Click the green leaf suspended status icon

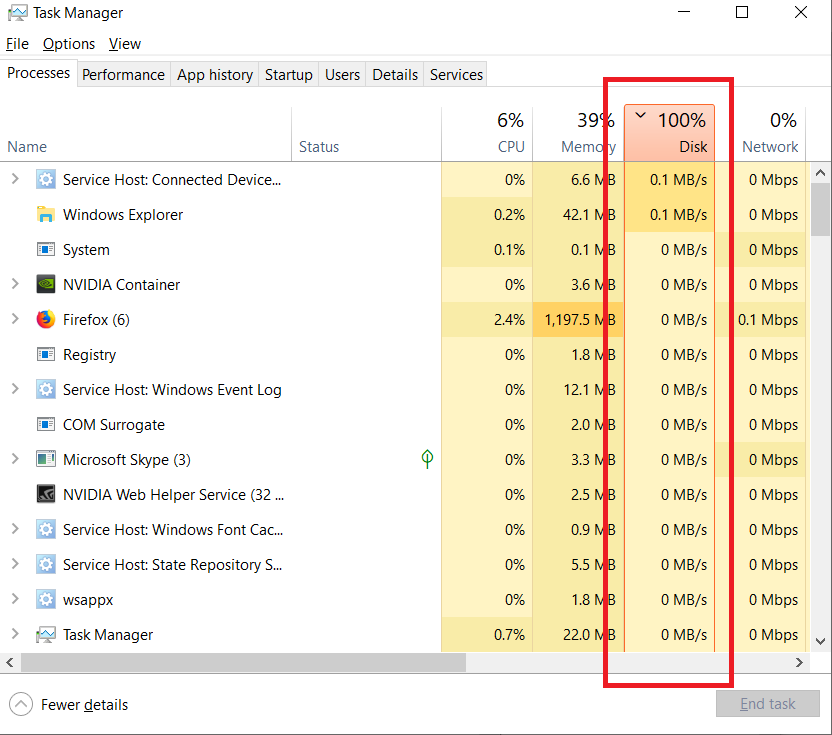pyautogui.click(x=427, y=459)
